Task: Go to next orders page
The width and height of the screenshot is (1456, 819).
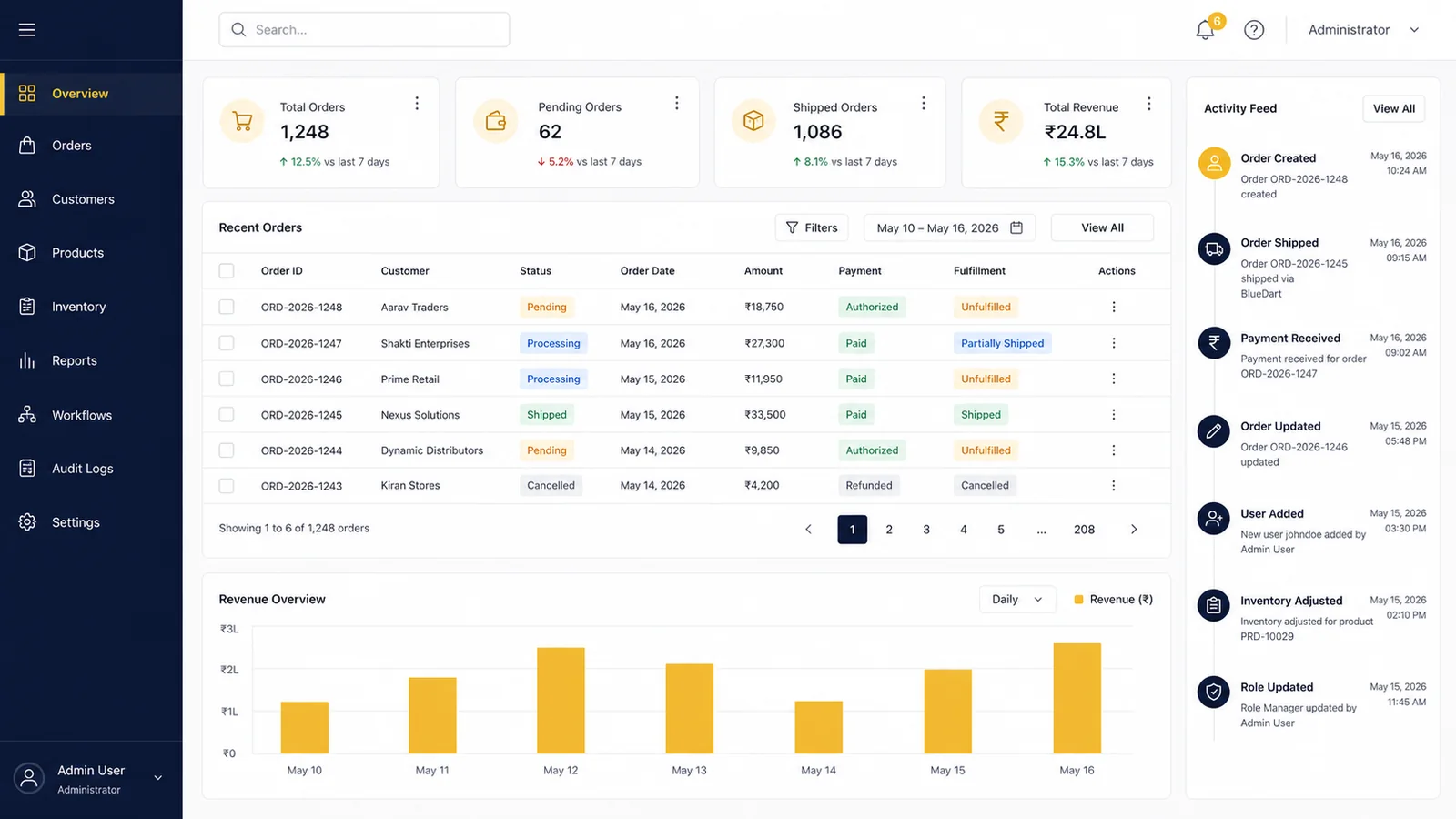Action: [x=1134, y=530]
